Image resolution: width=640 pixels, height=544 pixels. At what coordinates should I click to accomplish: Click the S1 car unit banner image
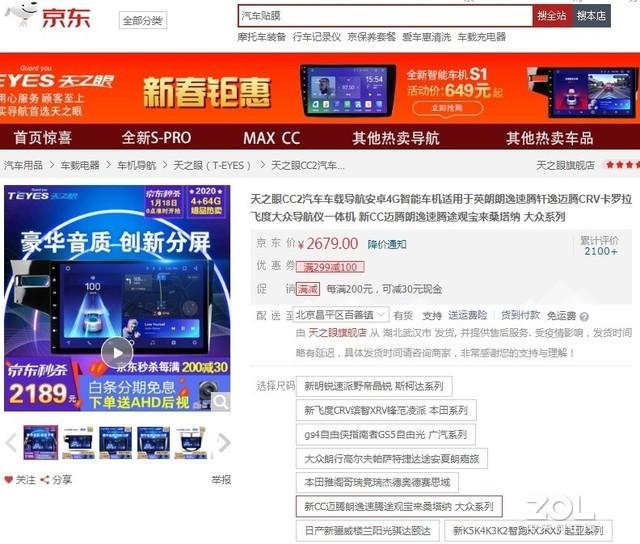click(348, 90)
